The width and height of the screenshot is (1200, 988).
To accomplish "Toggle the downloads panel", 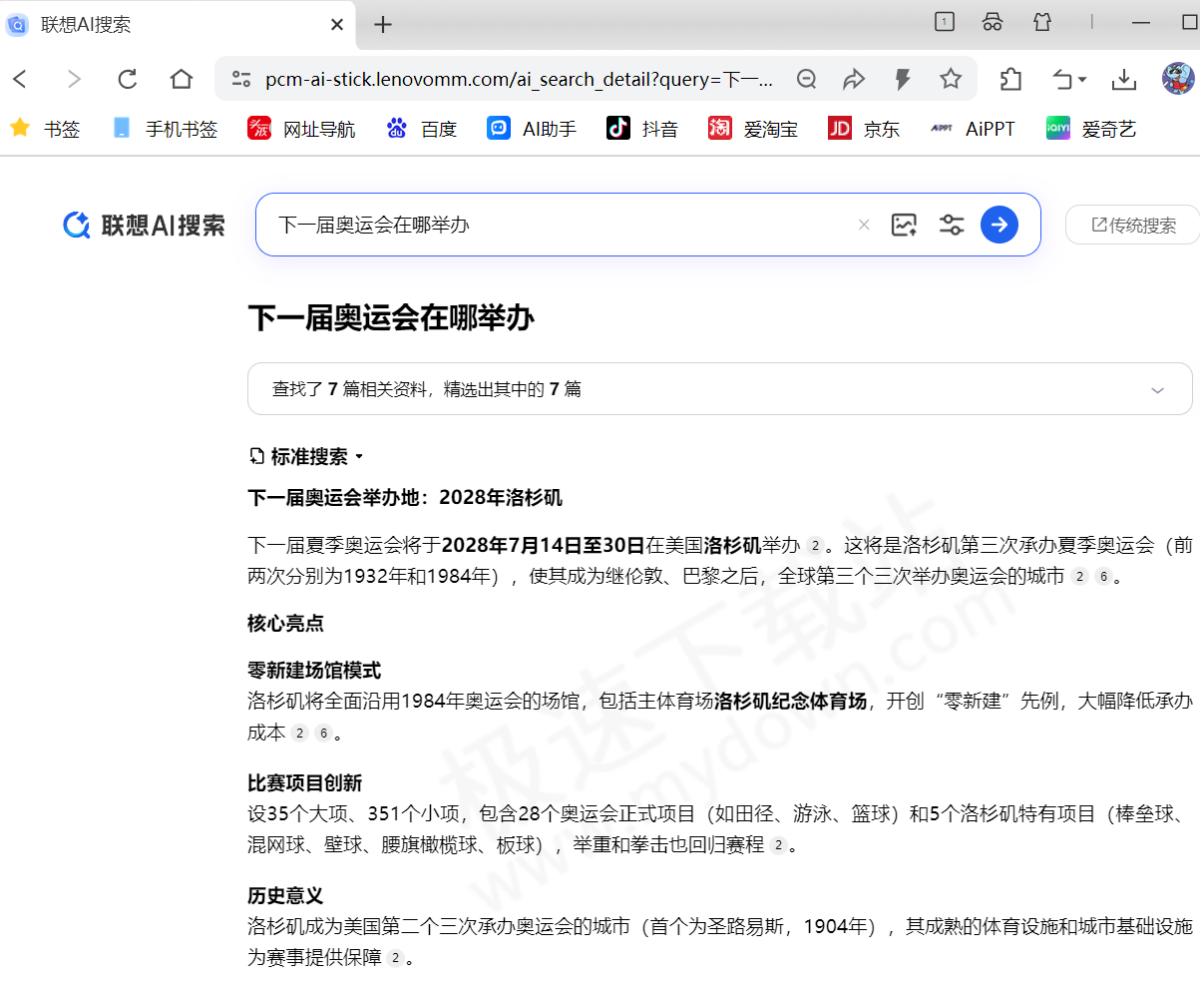I will coord(1124,79).
